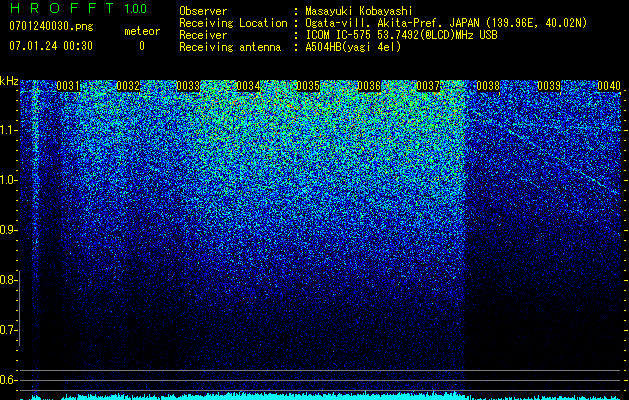
Task: Click the Observer field label
Action: [x=203, y=11]
